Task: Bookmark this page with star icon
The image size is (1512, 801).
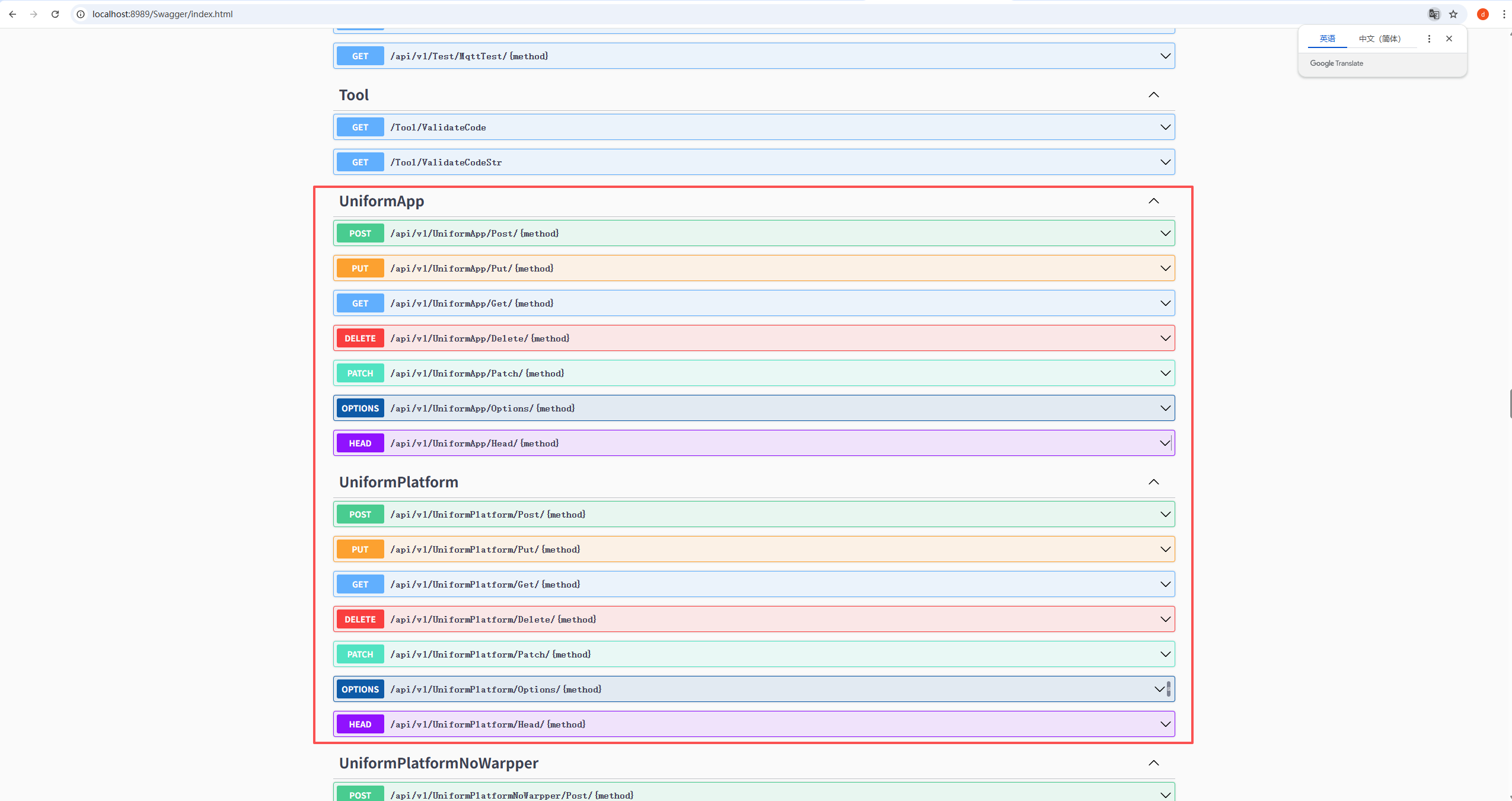Action: [1453, 14]
